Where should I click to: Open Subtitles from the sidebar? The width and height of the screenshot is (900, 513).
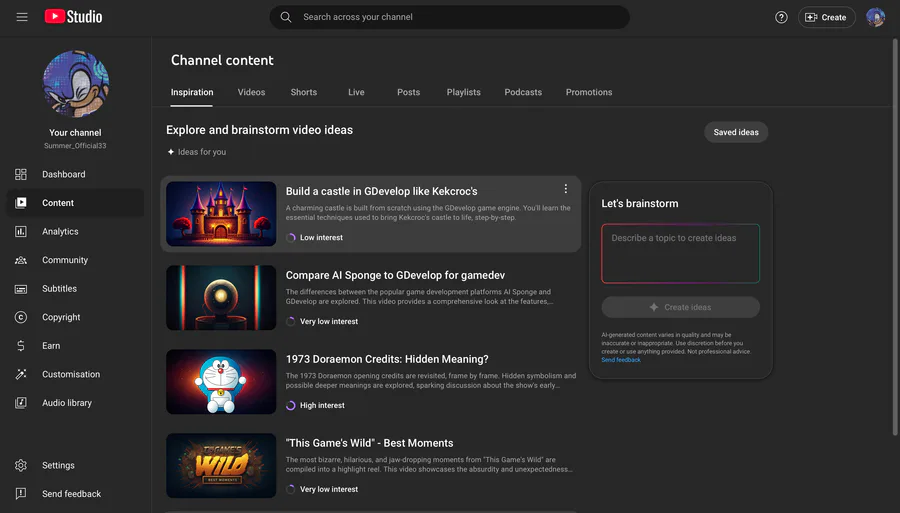pyautogui.click(x=75, y=289)
